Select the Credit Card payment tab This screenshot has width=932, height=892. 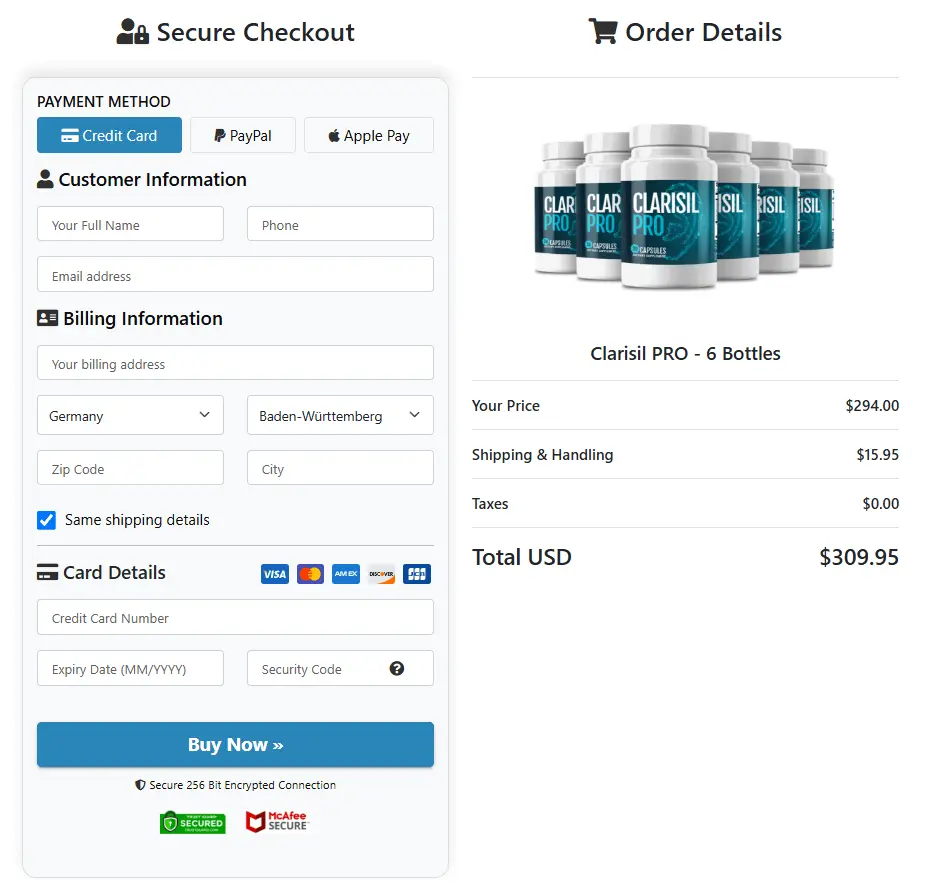pos(109,135)
